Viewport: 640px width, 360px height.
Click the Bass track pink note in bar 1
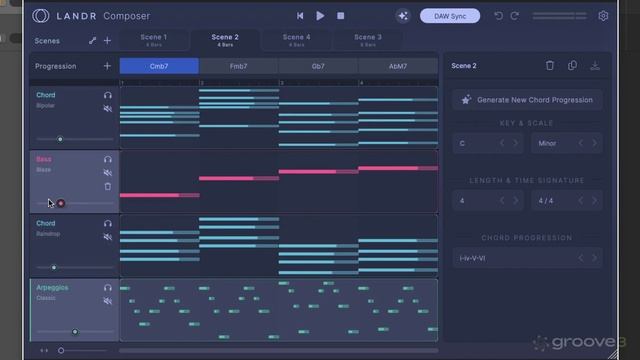point(160,196)
